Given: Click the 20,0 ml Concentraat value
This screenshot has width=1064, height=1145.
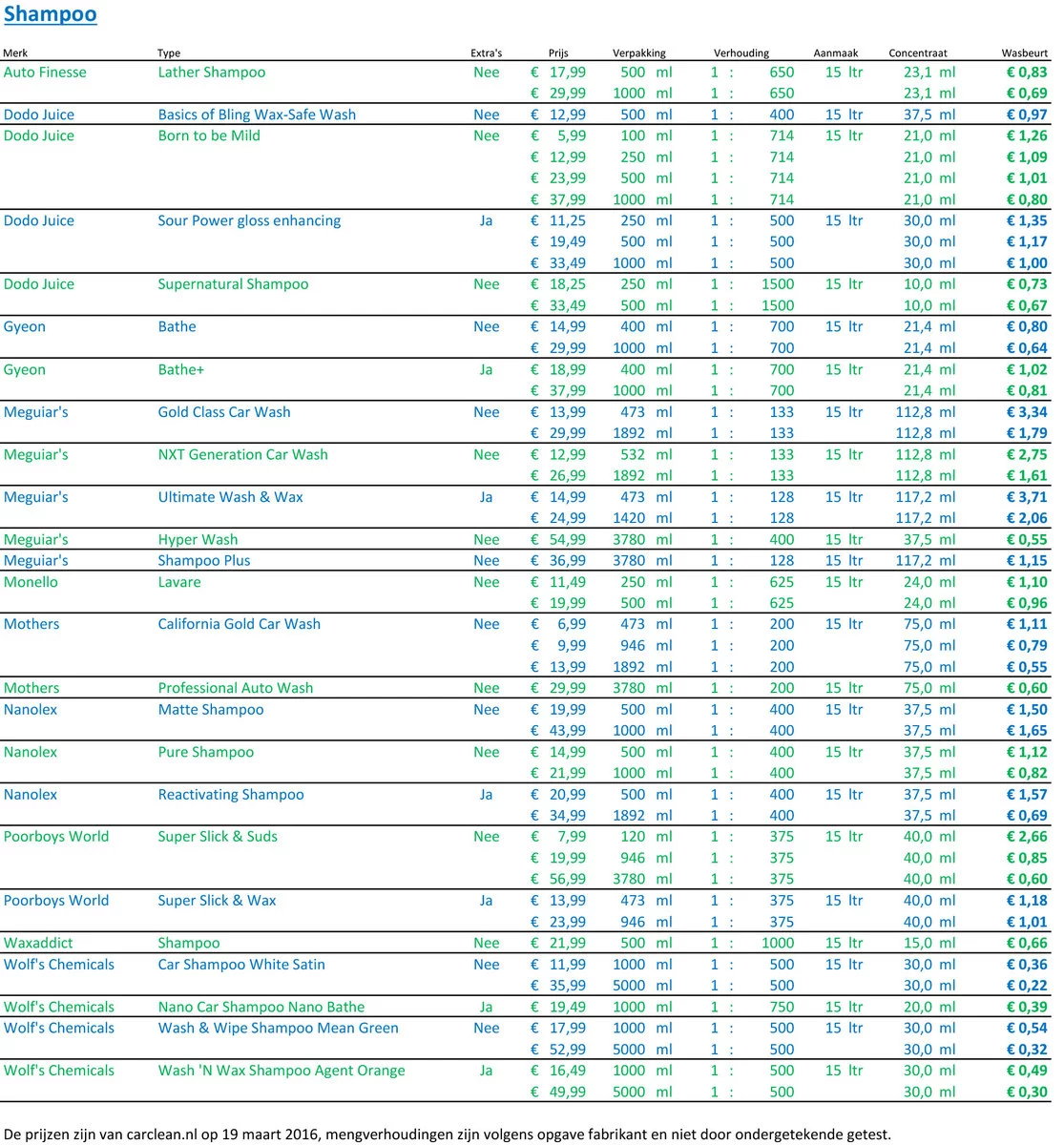Looking at the screenshot, I should click(929, 1008).
